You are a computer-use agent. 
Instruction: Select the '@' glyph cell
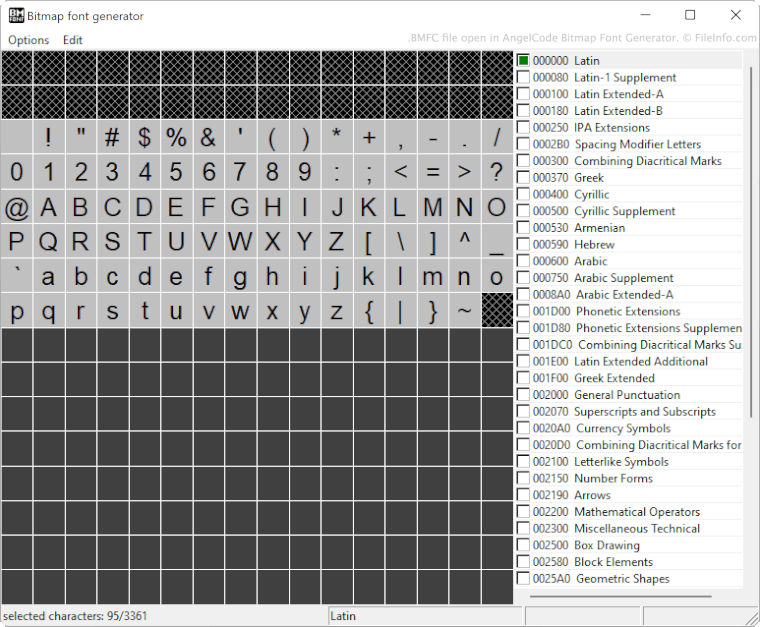(x=17, y=207)
